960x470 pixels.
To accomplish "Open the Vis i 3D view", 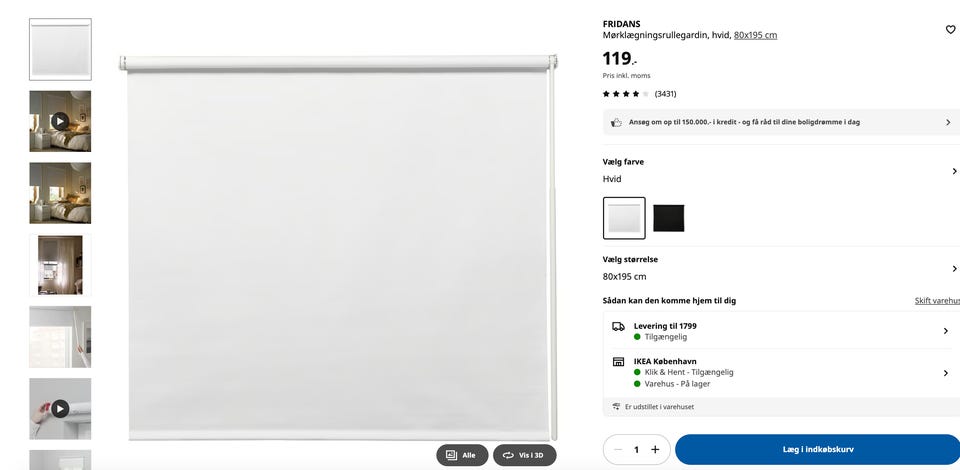I will point(525,455).
